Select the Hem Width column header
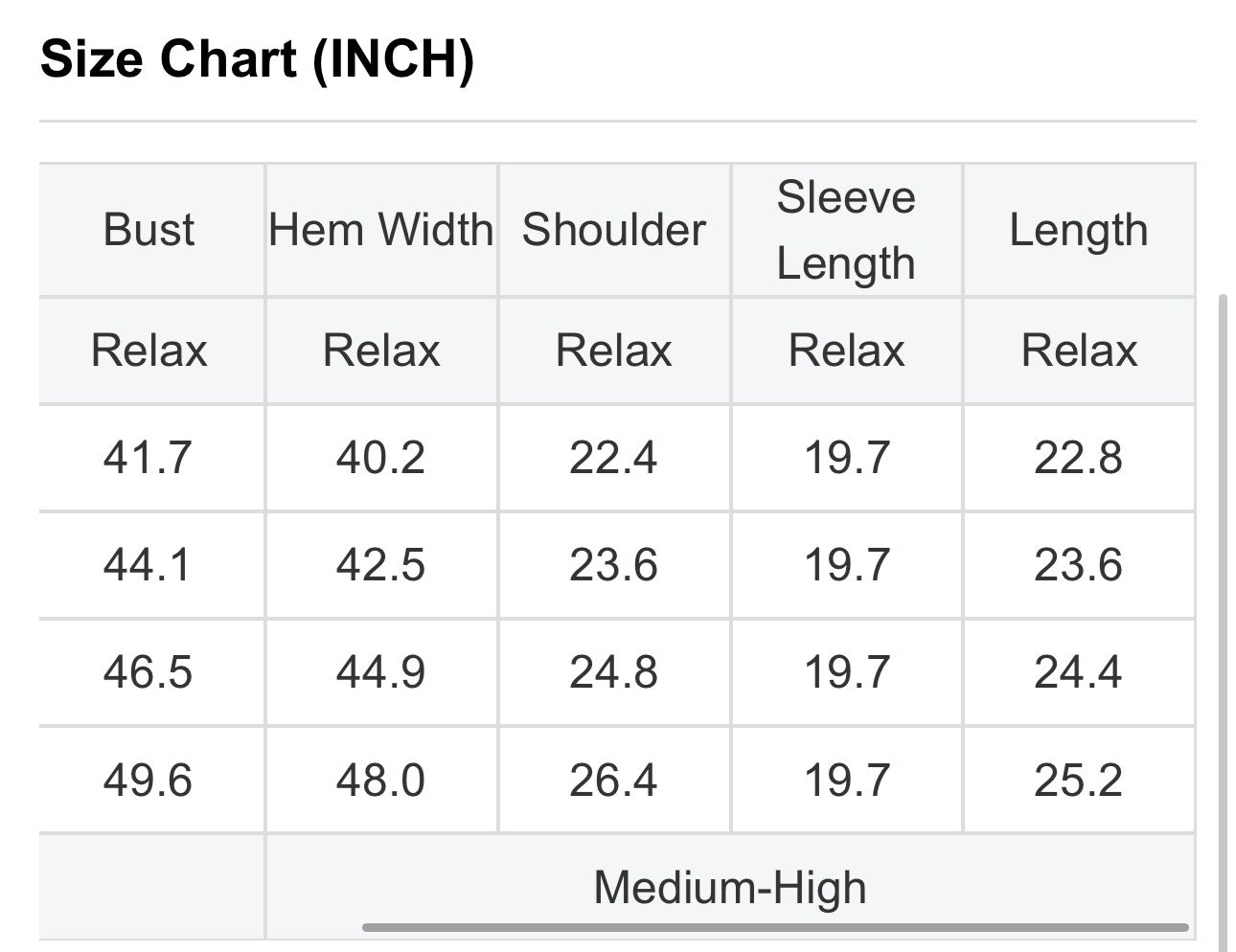Image resolution: width=1236 pixels, height=952 pixels. coord(381,230)
